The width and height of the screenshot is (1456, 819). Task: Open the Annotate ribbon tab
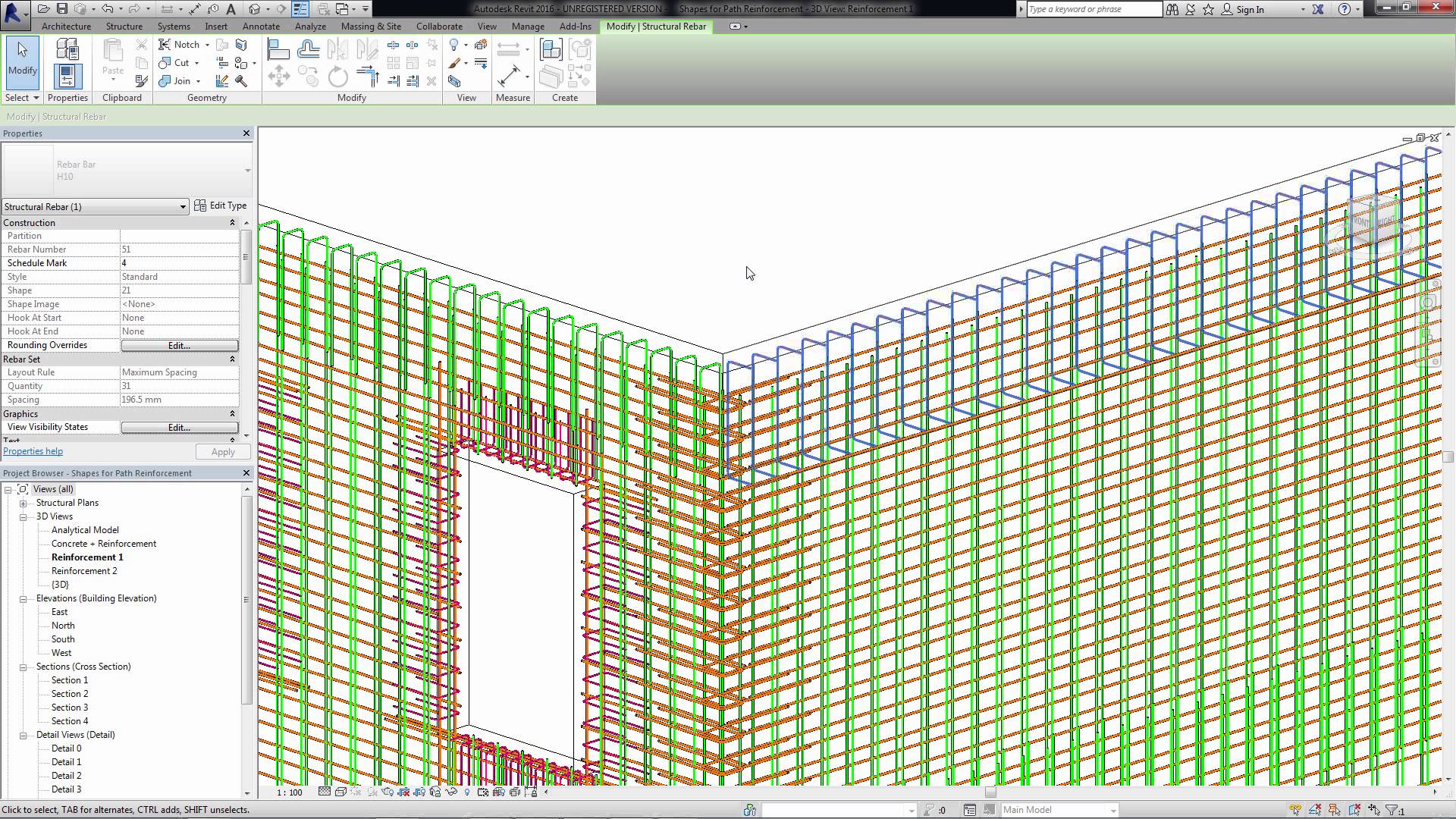click(261, 26)
